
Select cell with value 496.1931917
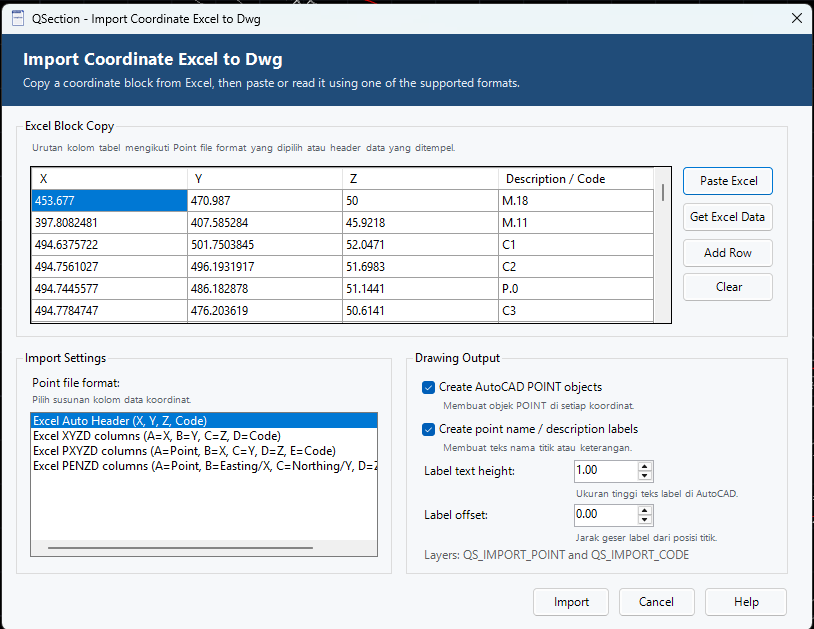(265, 267)
